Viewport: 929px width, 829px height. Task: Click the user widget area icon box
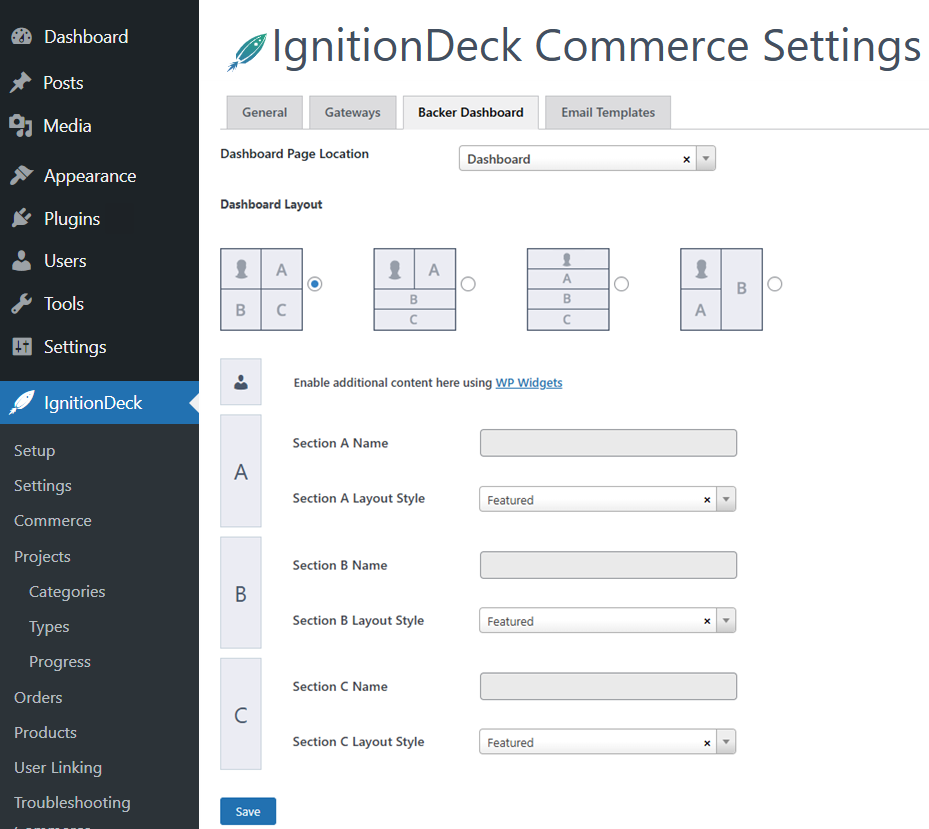tap(241, 382)
